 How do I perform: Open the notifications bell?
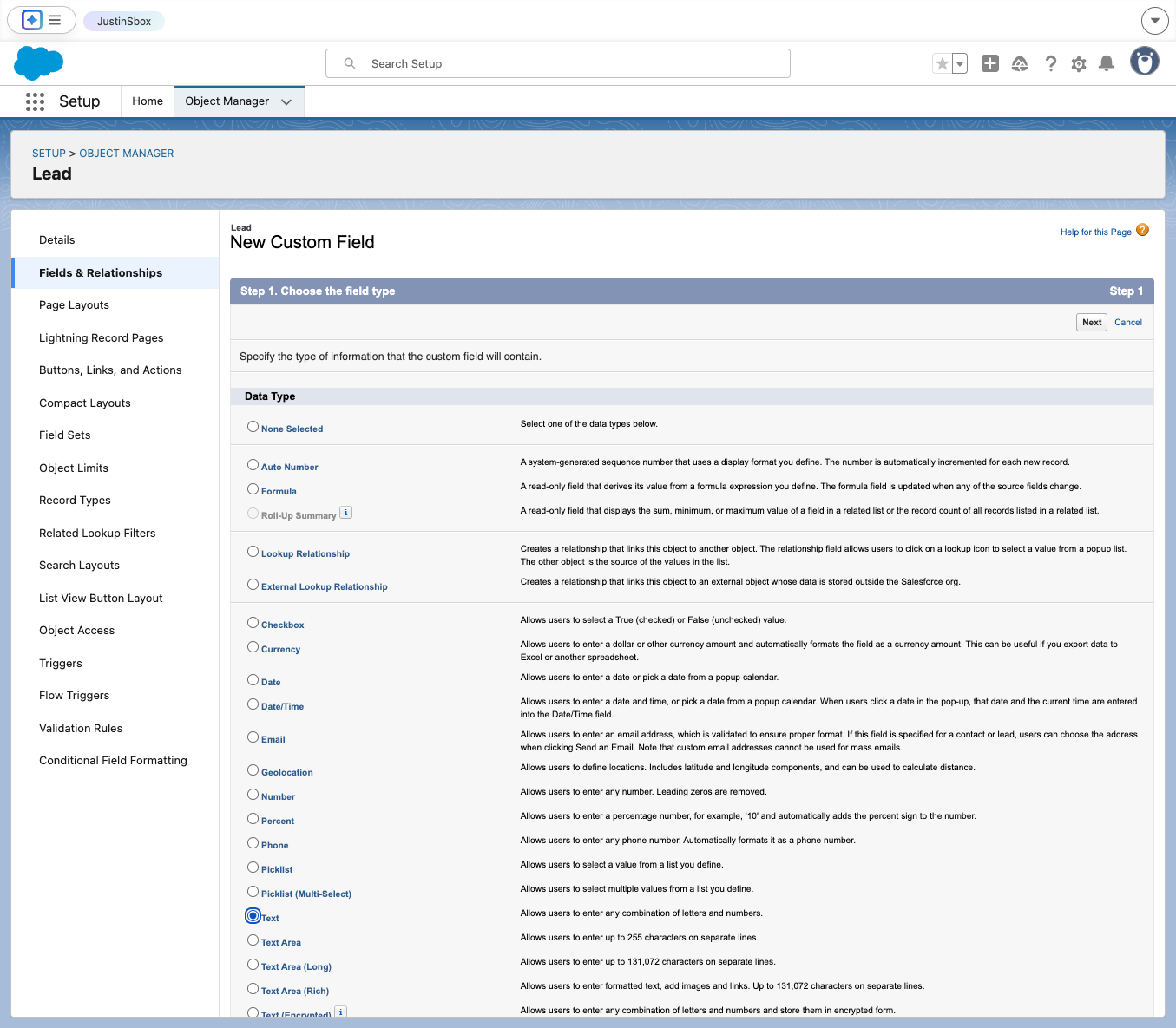point(1107,63)
